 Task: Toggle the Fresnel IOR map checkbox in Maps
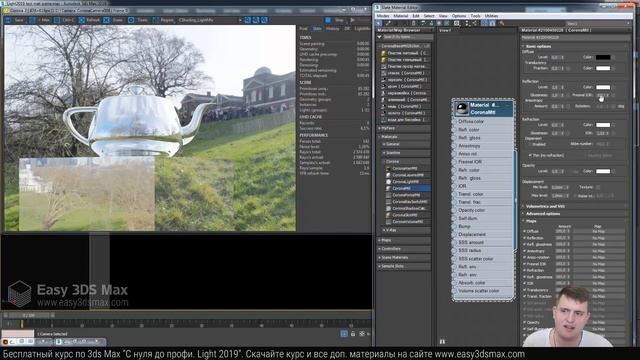(x=524, y=264)
